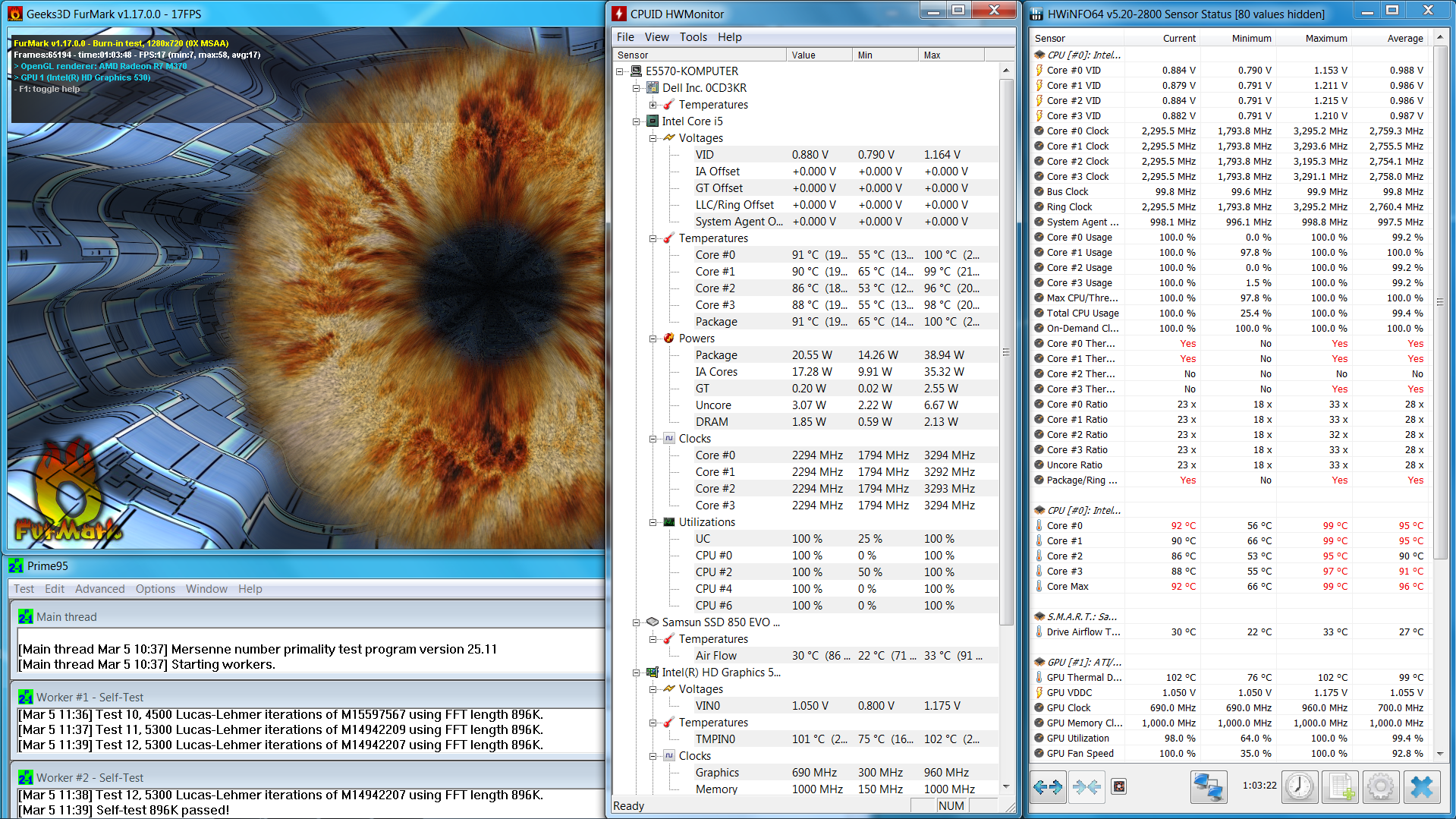Click CPUID HWMonitor title bar lightning icon
Screen dimensions: 1456x819
(x=619, y=14)
